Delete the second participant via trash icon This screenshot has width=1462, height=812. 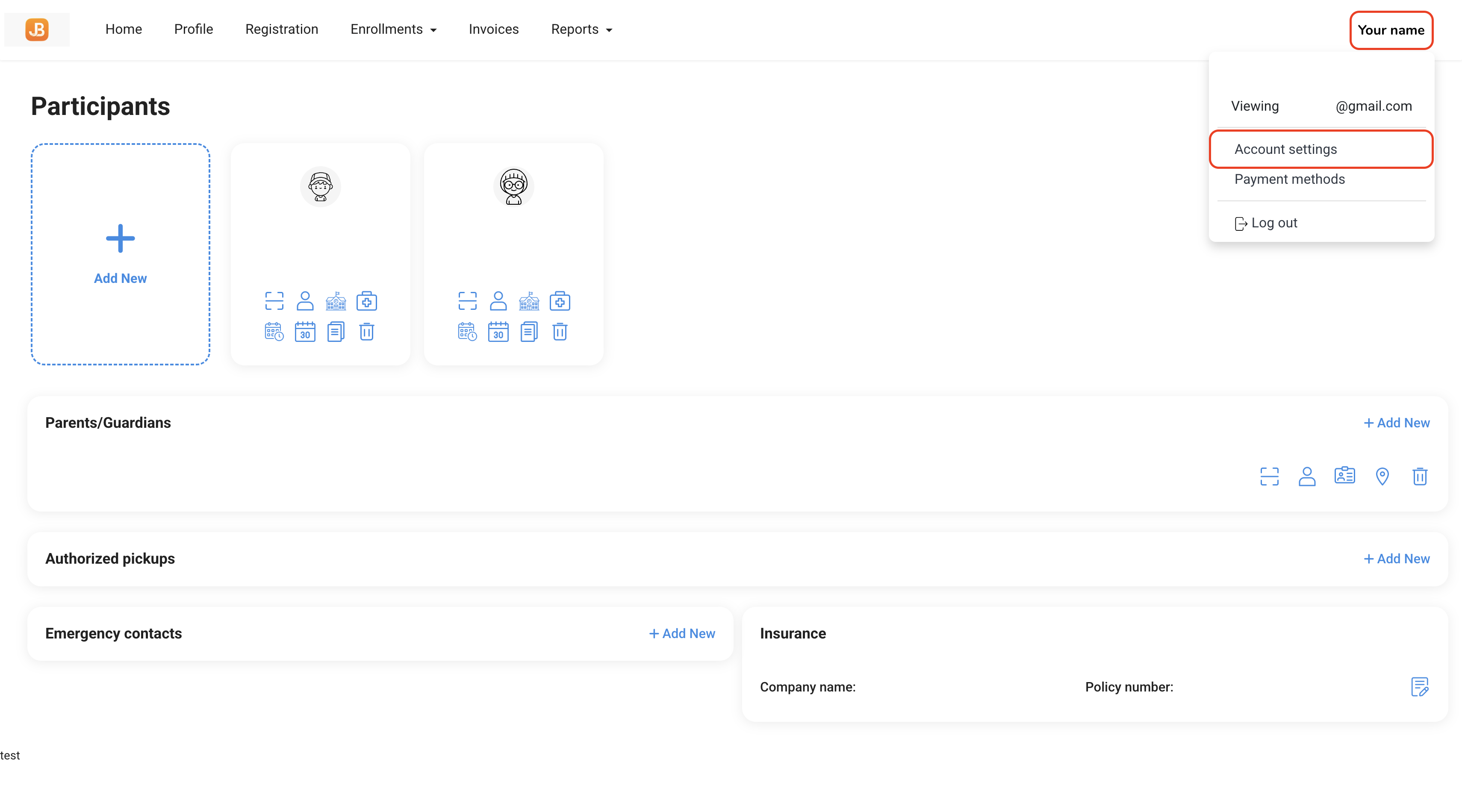[x=560, y=331]
